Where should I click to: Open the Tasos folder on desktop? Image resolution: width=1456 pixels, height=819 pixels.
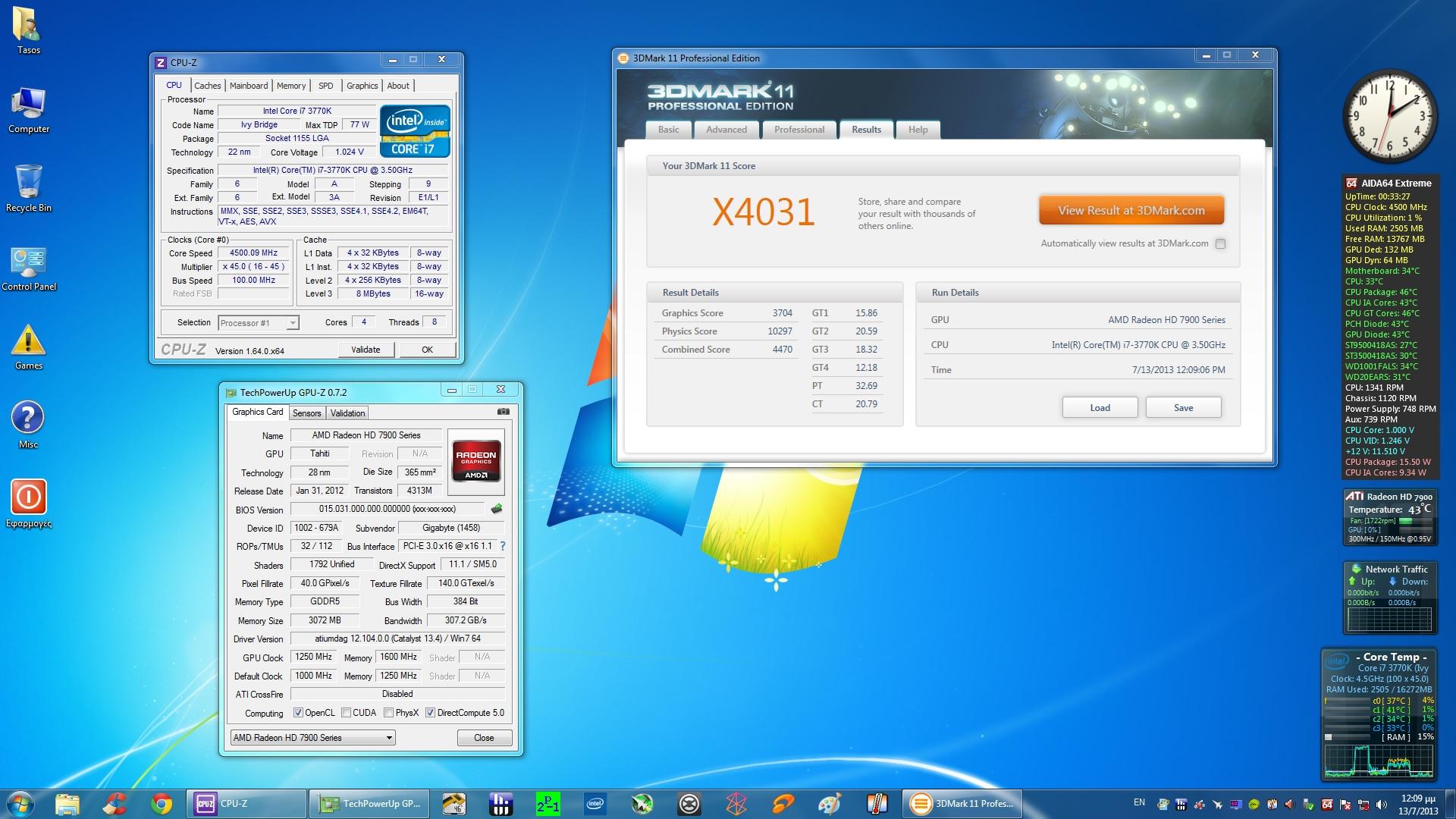29,30
